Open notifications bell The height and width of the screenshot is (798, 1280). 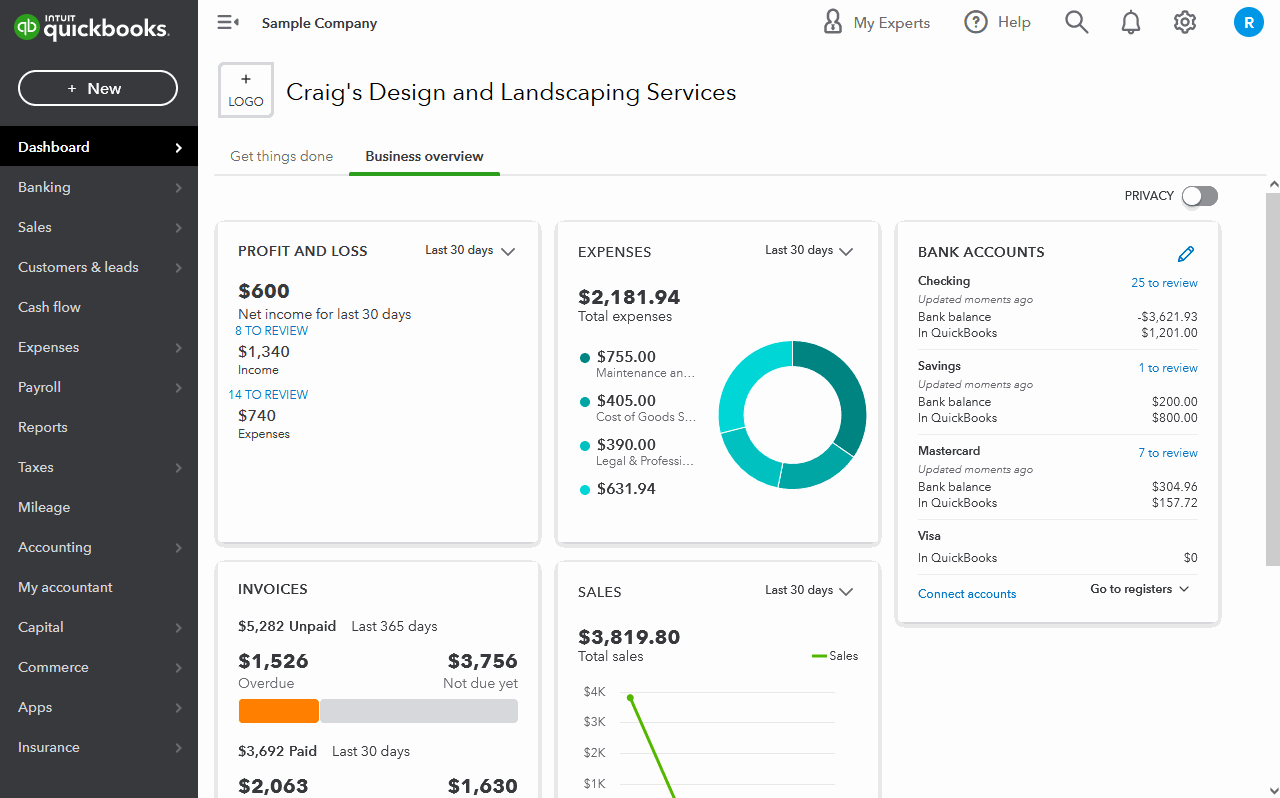tap(1131, 22)
